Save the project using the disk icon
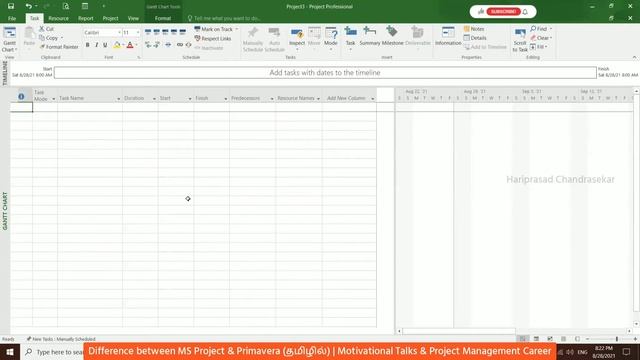 click(11, 6)
